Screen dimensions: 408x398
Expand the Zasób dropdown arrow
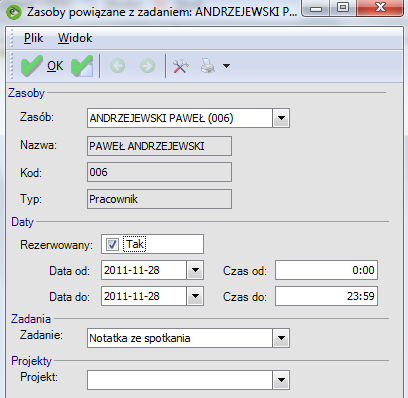(x=281, y=118)
